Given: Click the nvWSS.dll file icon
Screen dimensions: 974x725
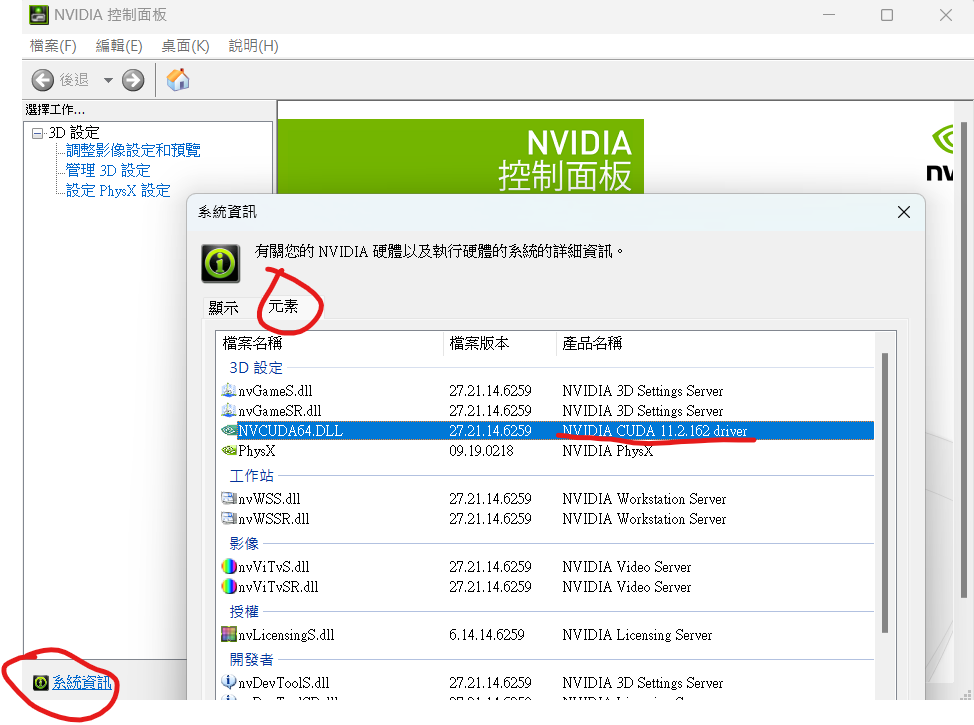Looking at the screenshot, I should coord(229,498).
